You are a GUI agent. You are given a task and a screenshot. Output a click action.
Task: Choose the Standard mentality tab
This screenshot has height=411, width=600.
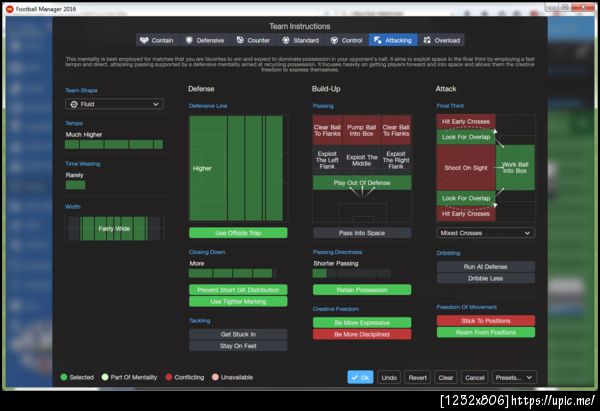(x=300, y=40)
